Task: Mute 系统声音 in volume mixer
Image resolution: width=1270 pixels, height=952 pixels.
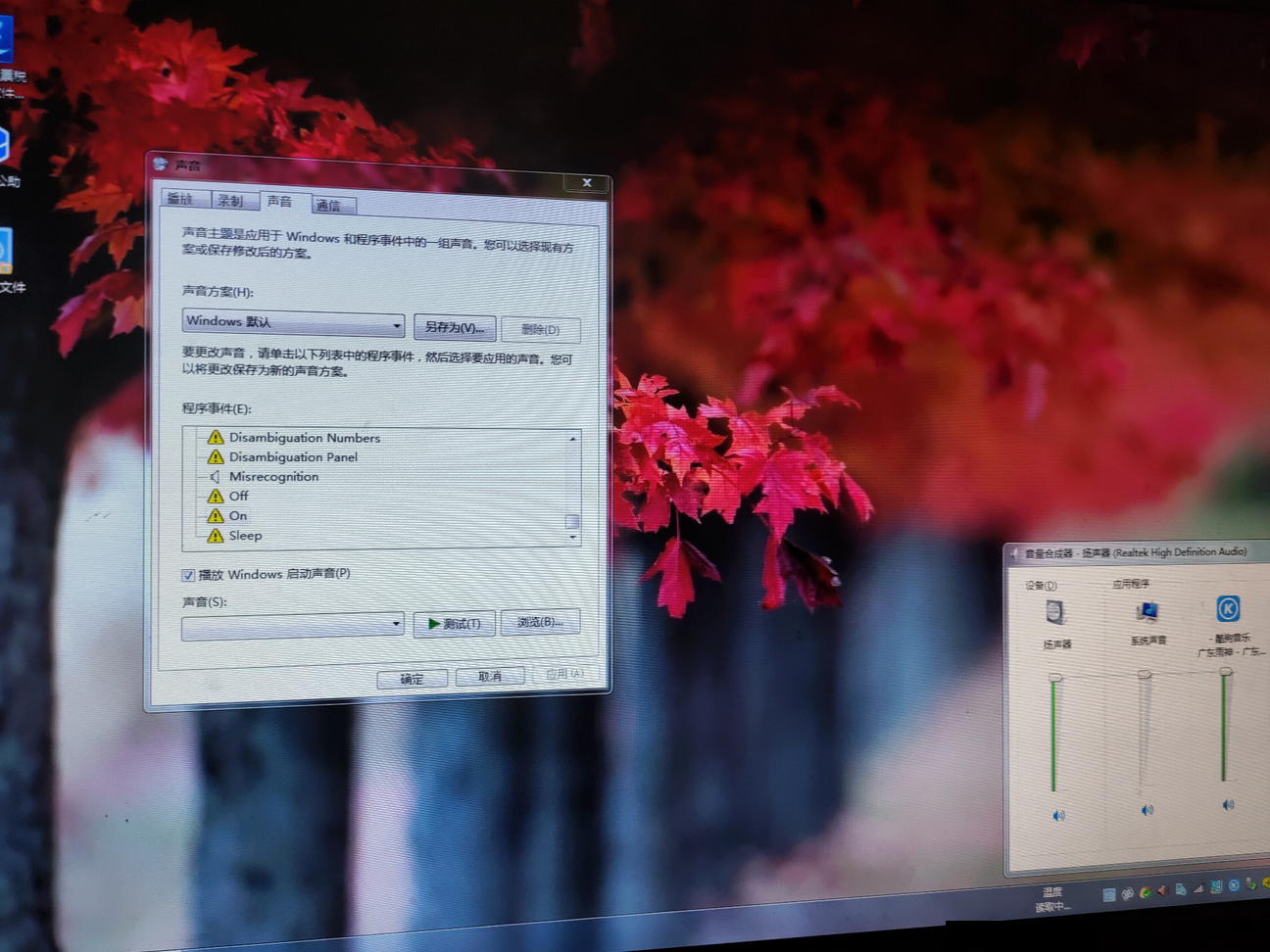Action: click(1148, 810)
